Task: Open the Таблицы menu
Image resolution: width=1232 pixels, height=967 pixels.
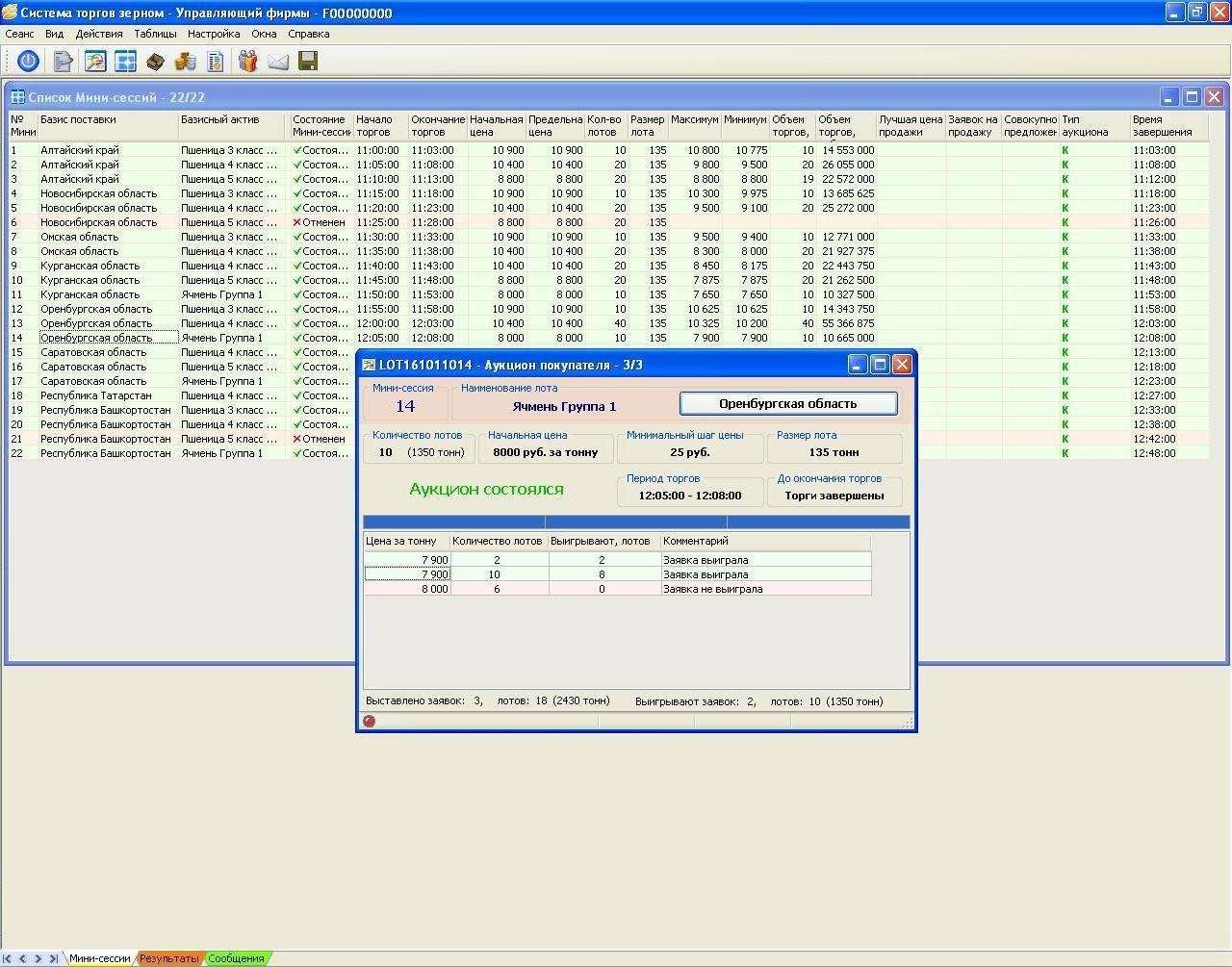Action: (155, 34)
